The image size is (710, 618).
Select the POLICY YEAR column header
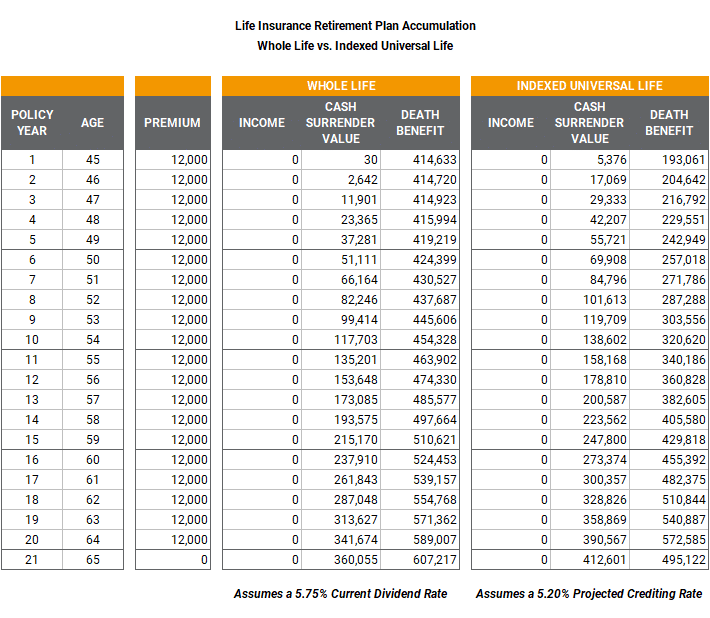coord(32,123)
